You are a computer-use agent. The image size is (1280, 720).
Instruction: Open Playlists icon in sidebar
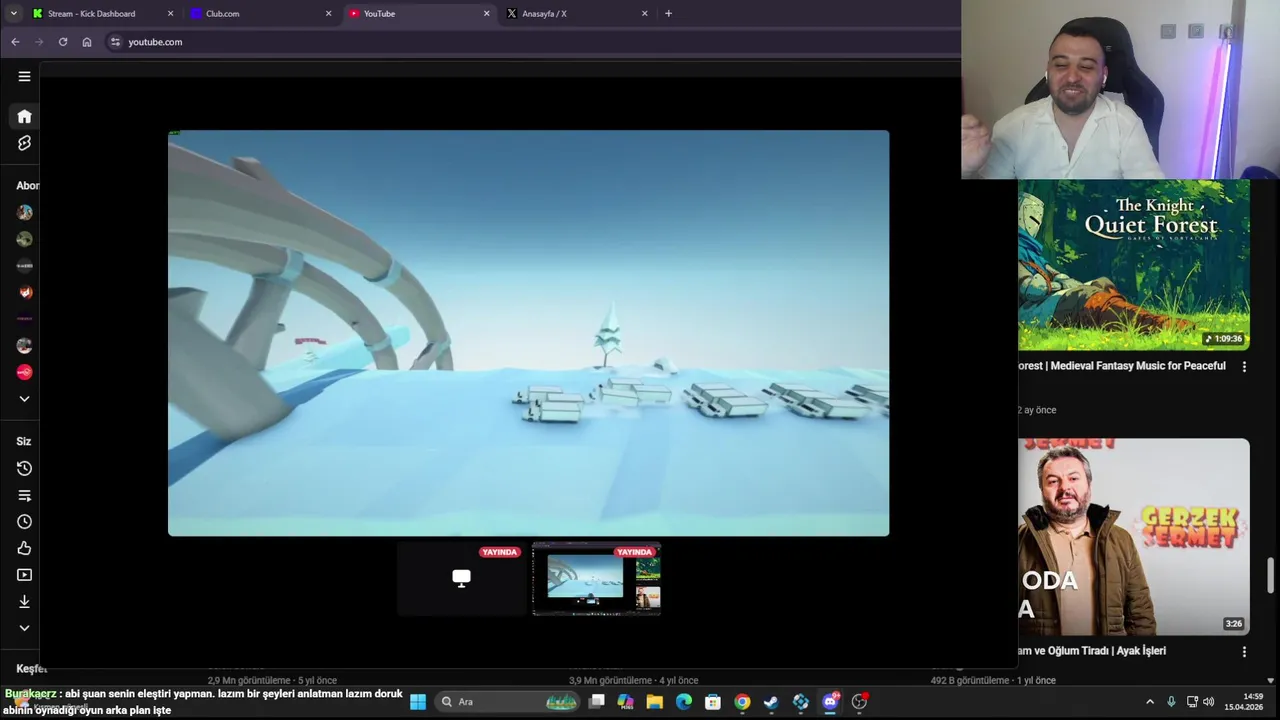click(x=24, y=495)
